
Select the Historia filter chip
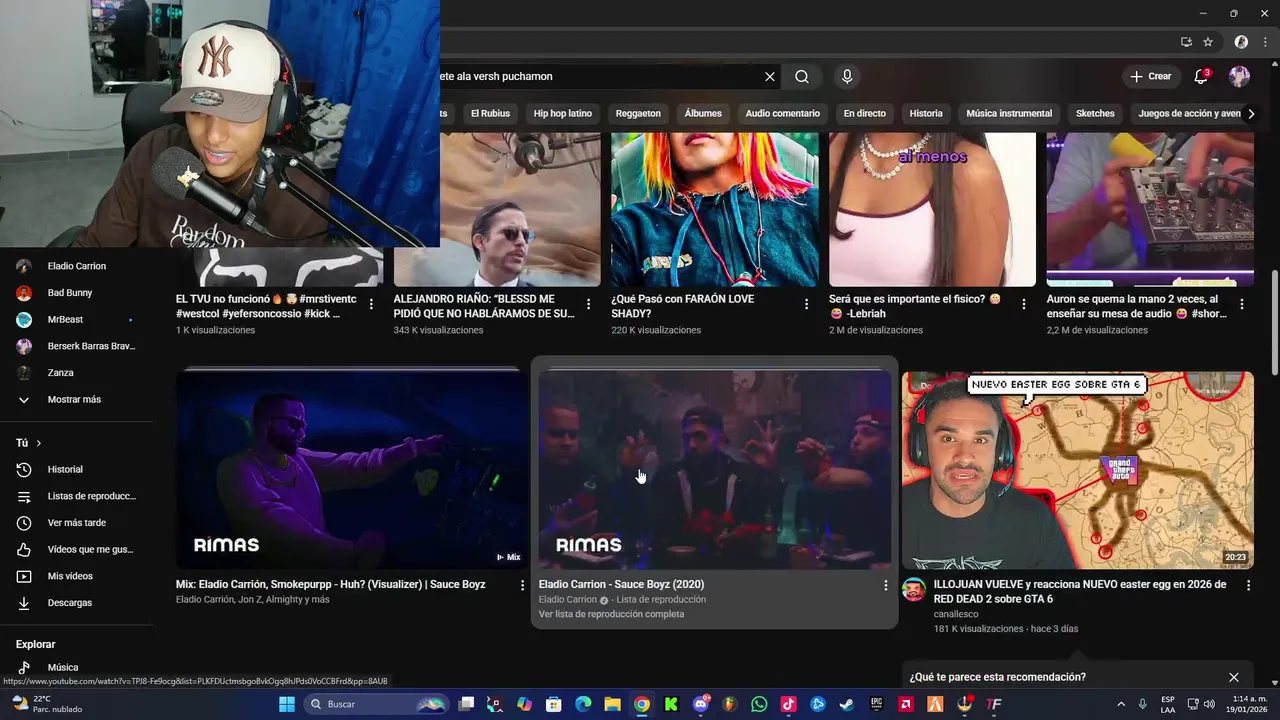coord(926,113)
